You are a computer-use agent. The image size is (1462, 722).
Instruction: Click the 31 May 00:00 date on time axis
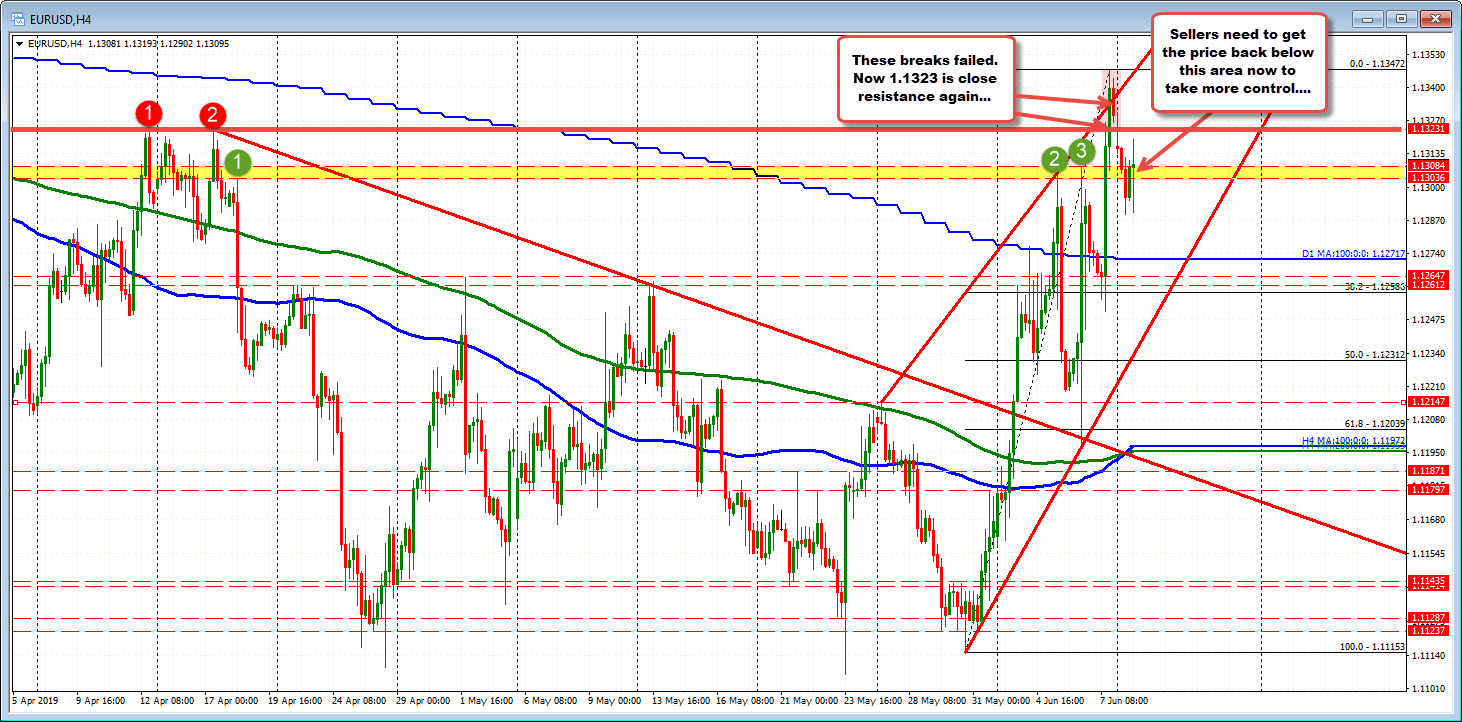click(x=1001, y=701)
